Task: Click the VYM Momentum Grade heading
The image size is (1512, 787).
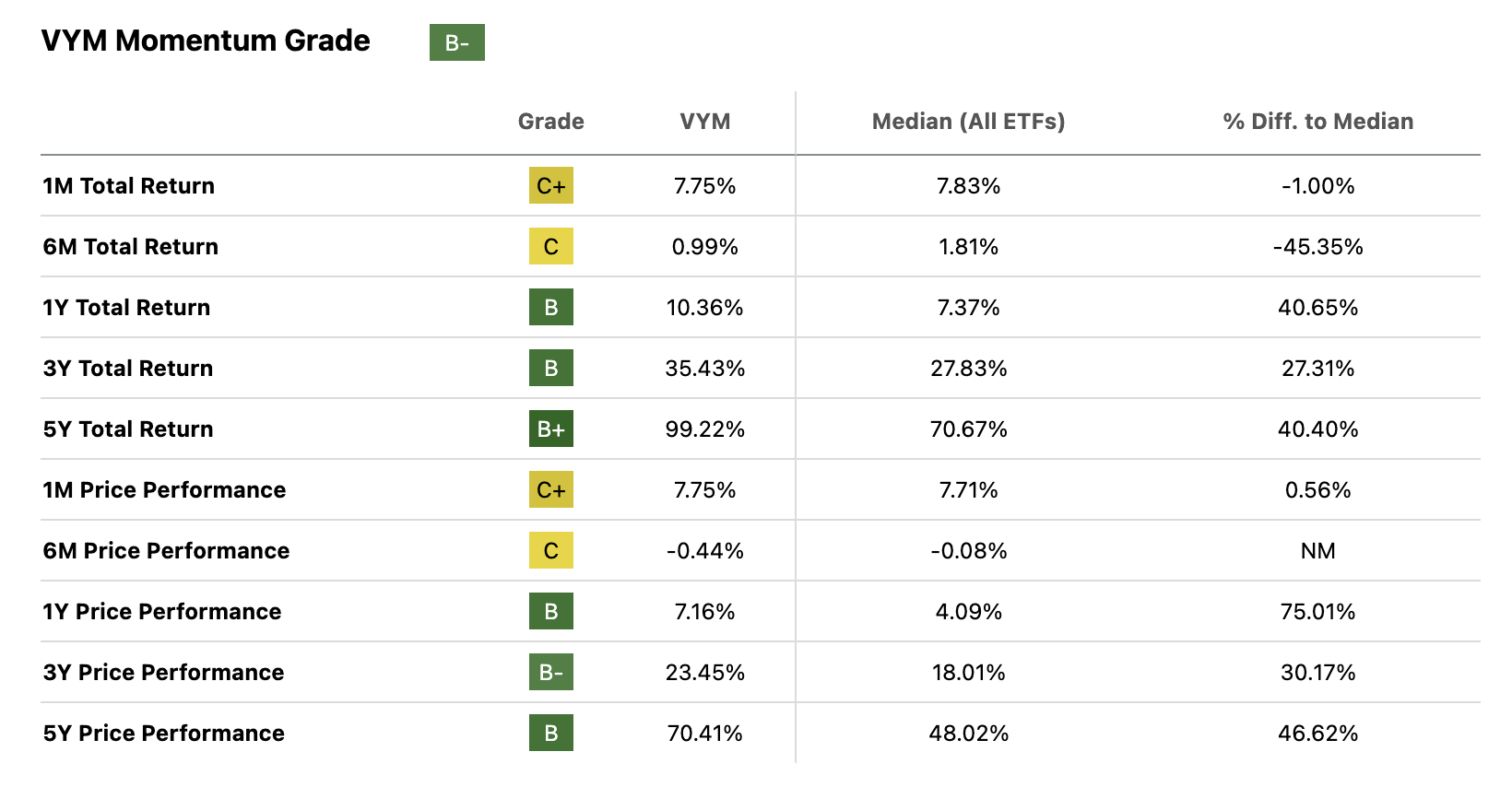Action: coord(206,41)
